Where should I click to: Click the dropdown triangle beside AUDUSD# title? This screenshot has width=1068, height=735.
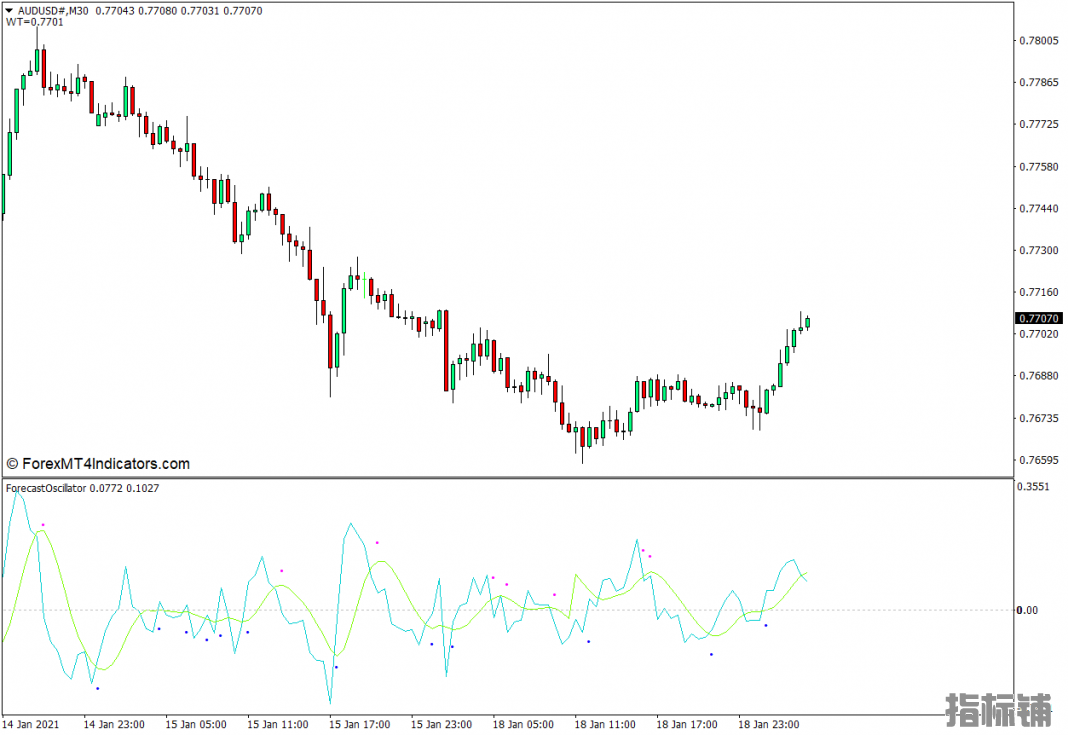coord(9,10)
